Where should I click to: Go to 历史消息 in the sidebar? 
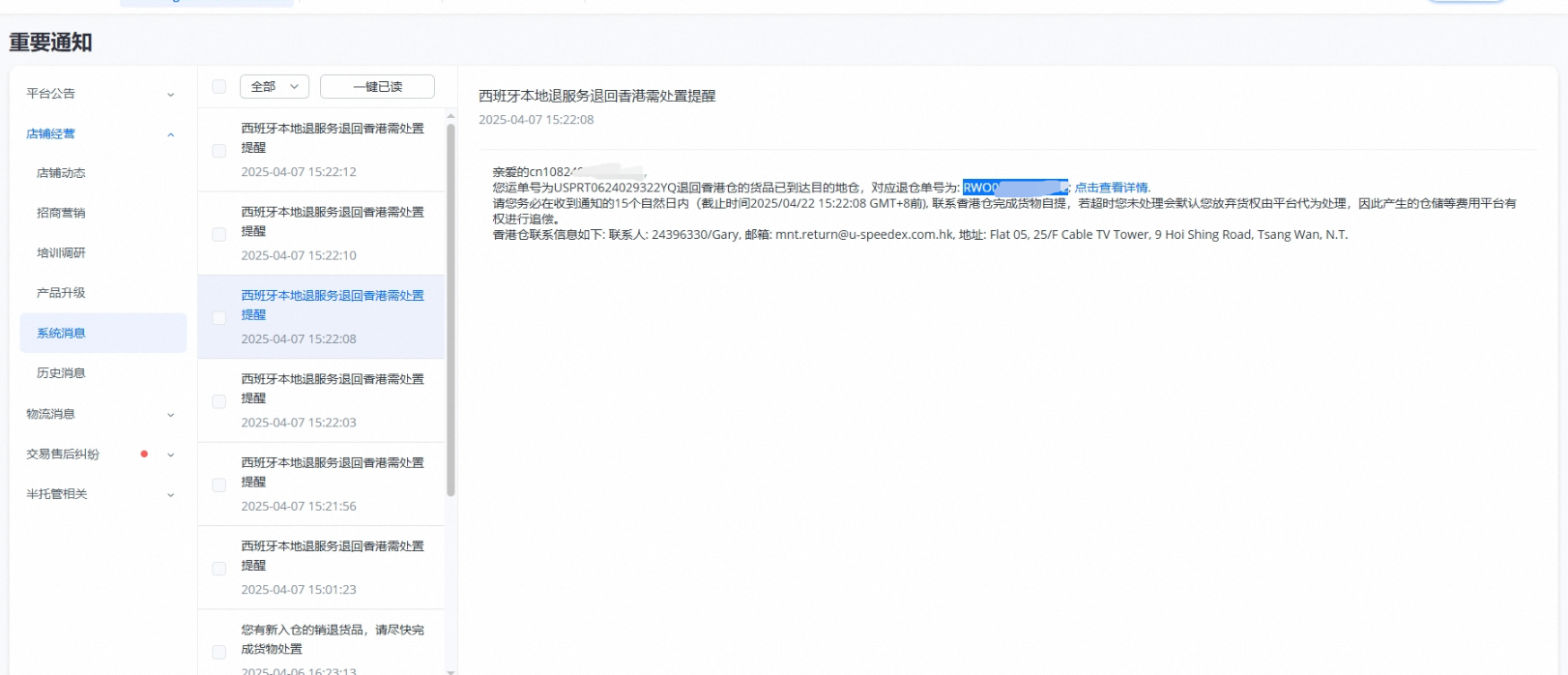click(61, 373)
